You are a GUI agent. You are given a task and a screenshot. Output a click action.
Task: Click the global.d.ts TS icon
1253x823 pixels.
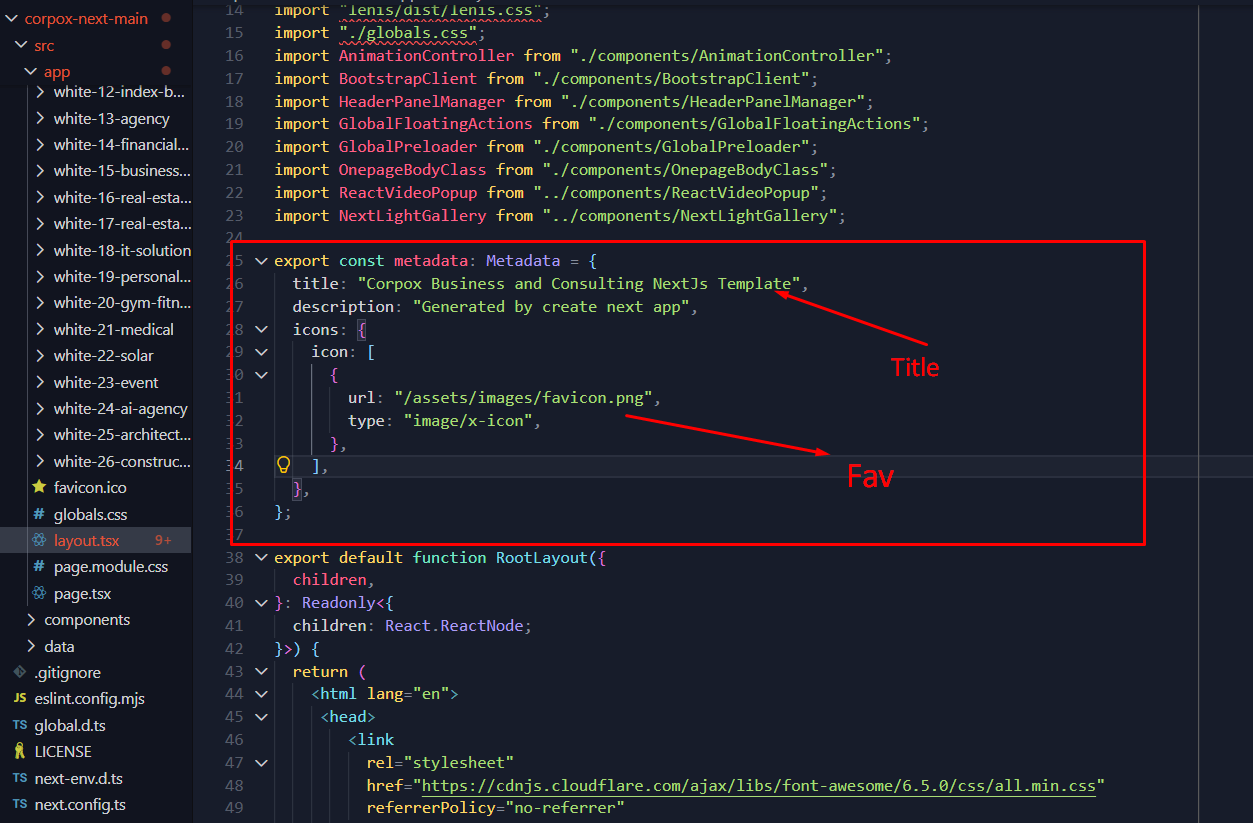pos(20,725)
